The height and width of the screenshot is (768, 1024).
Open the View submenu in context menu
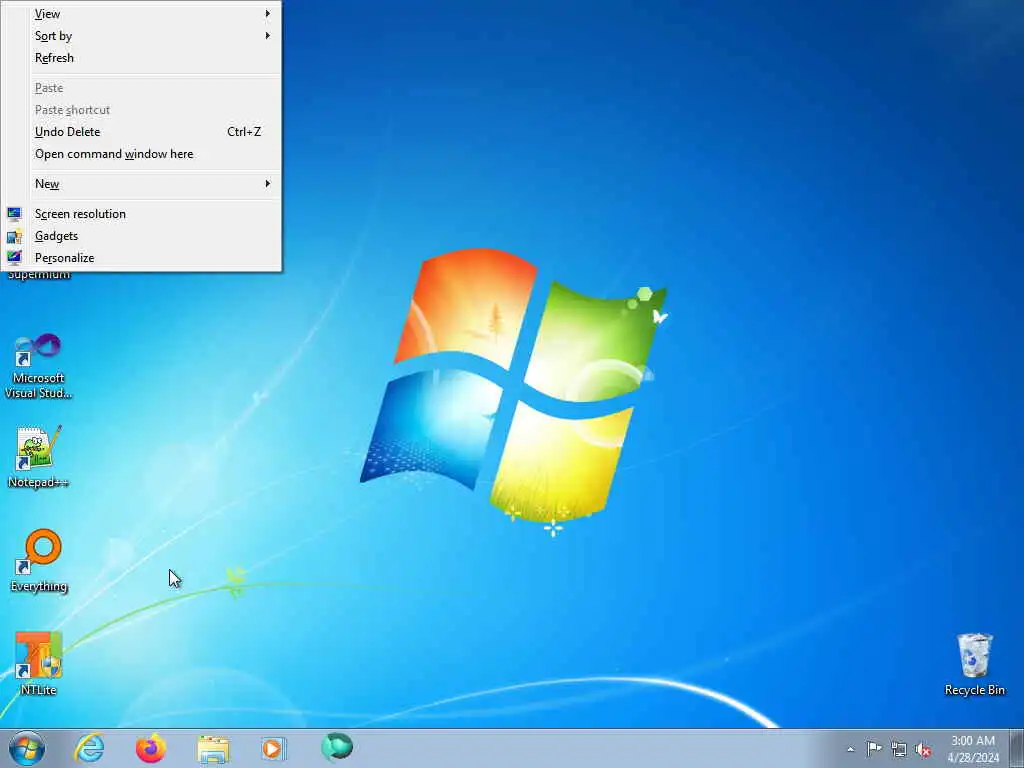141,14
